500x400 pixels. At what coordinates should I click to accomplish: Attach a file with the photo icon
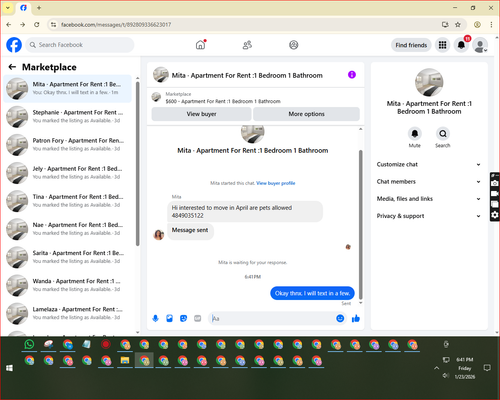tap(170, 319)
